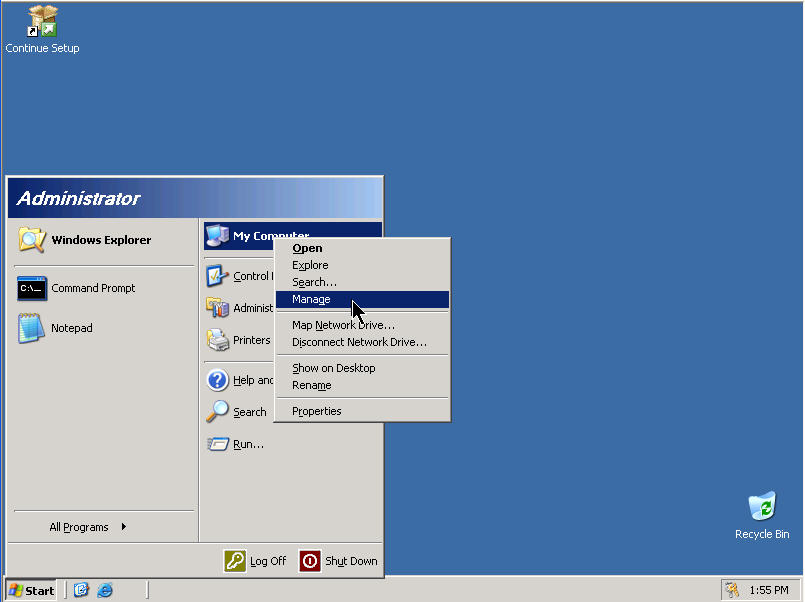Click the Notepad notebook icon
The width and height of the screenshot is (805, 602).
[x=31, y=328]
